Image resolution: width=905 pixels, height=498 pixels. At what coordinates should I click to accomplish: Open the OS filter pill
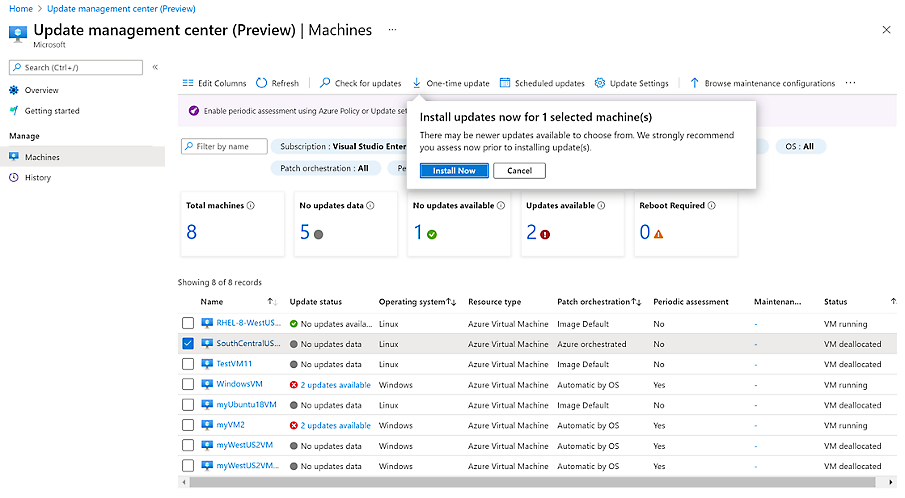click(x=799, y=146)
